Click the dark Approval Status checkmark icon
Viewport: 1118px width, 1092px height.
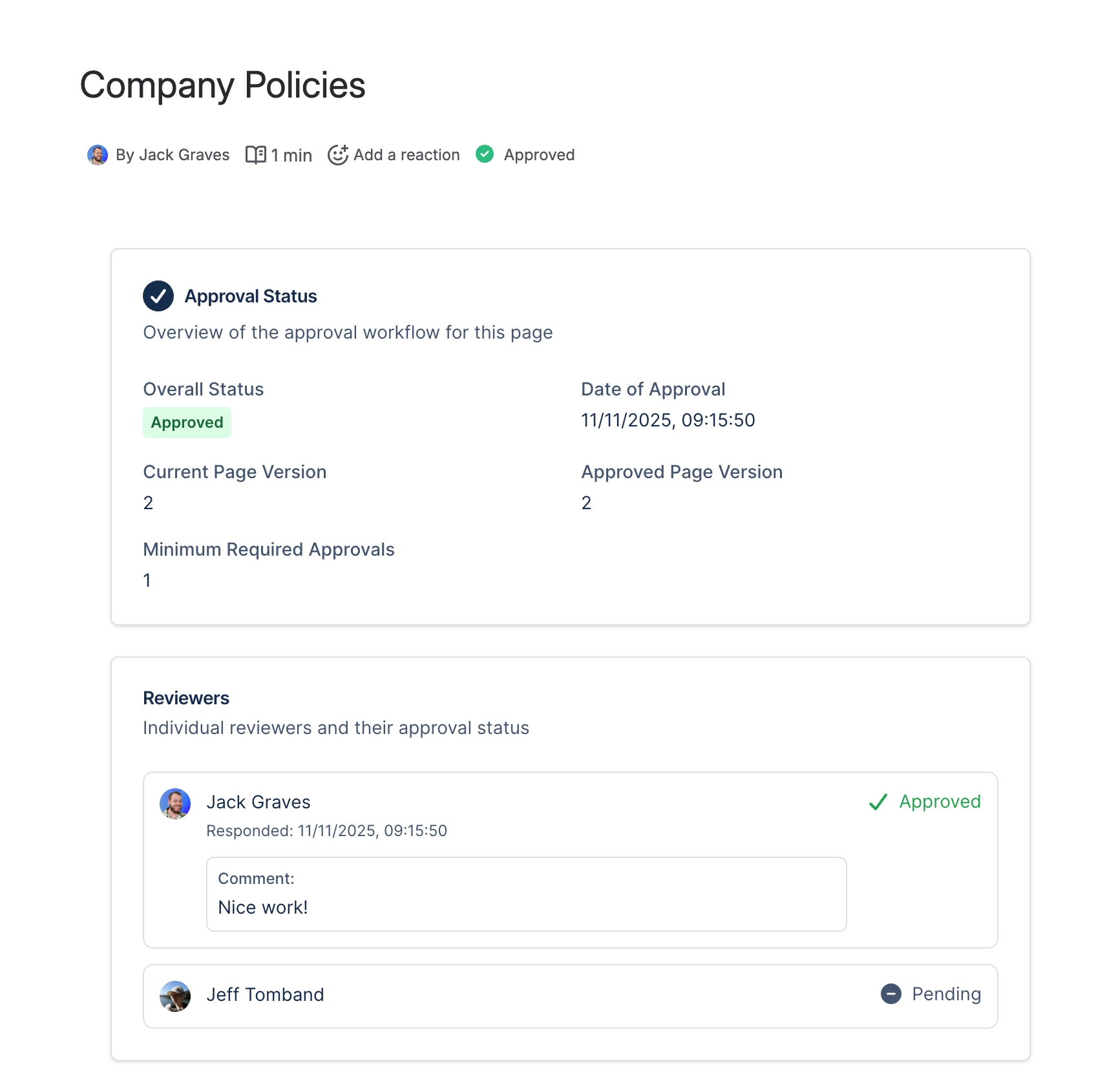158,295
